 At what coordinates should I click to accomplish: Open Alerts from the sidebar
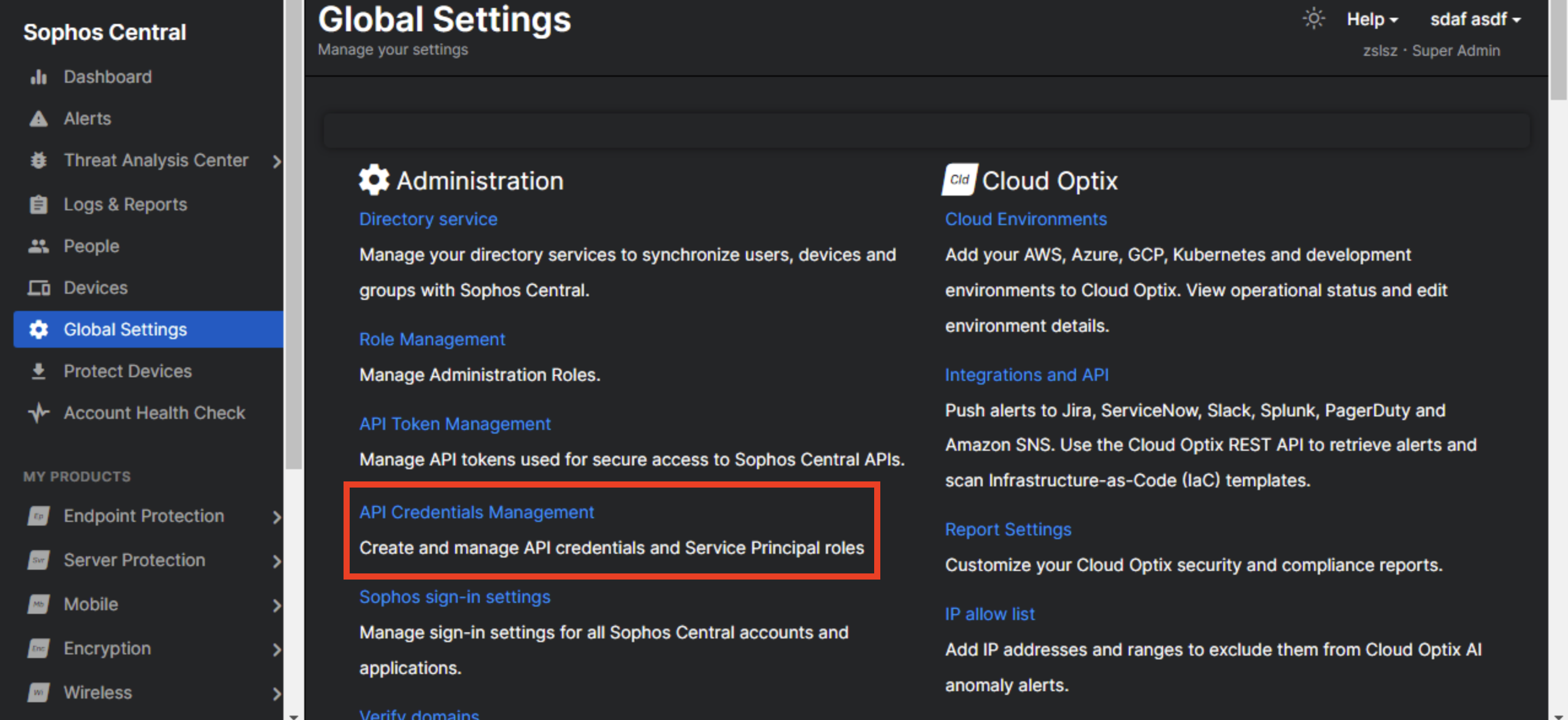[87, 119]
